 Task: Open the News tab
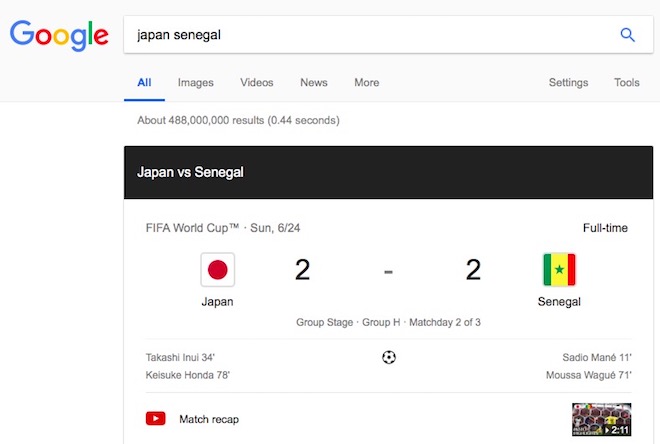[x=314, y=82]
